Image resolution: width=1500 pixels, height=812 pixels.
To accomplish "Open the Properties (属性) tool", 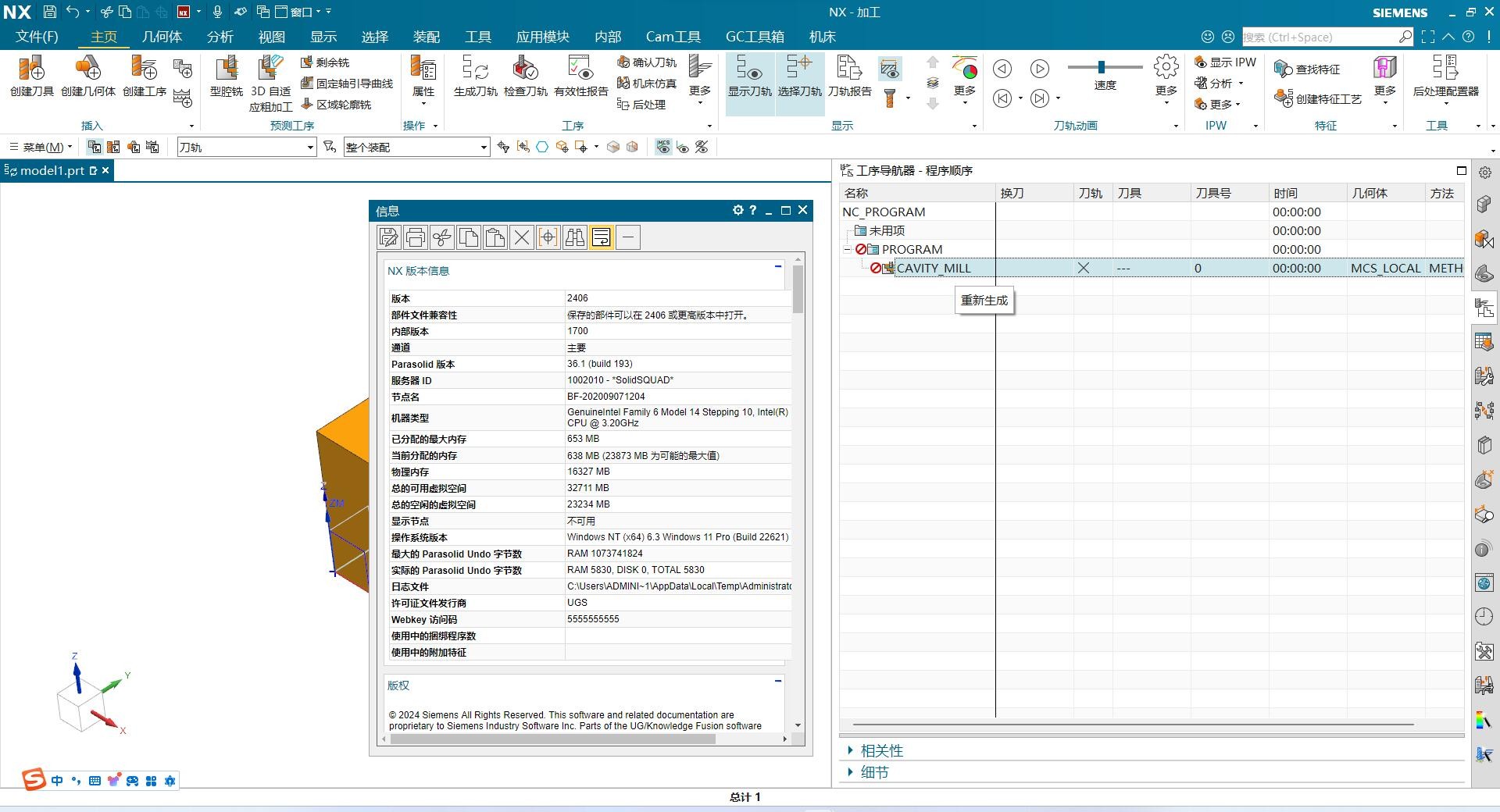I will tap(423, 80).
